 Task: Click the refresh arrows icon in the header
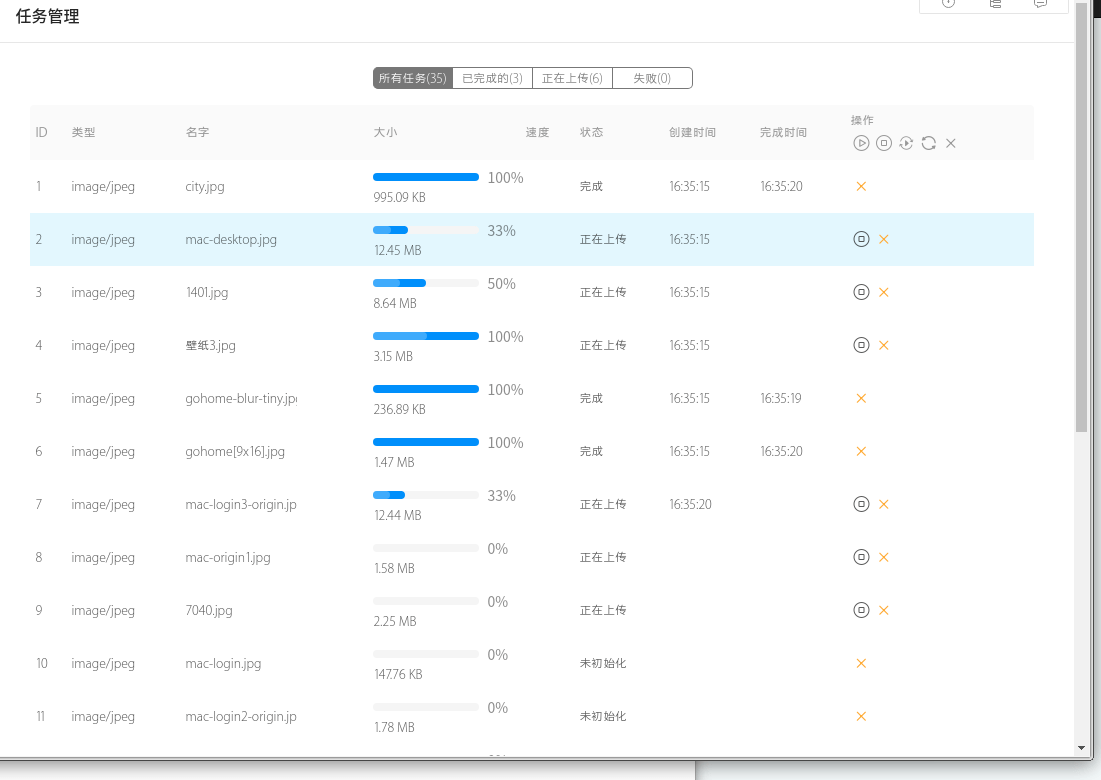point(929,143)
